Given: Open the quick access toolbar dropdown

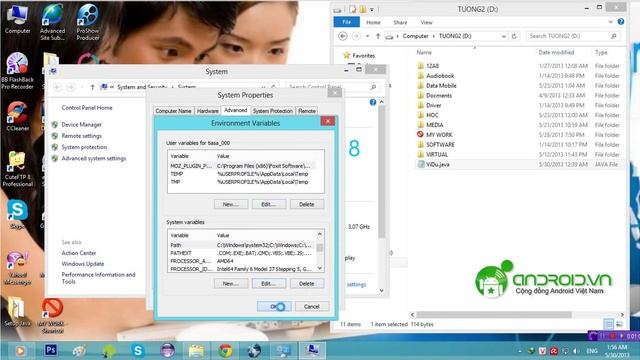Looking at the screenshot, I should pyautogui.click(x=372, y=9).
